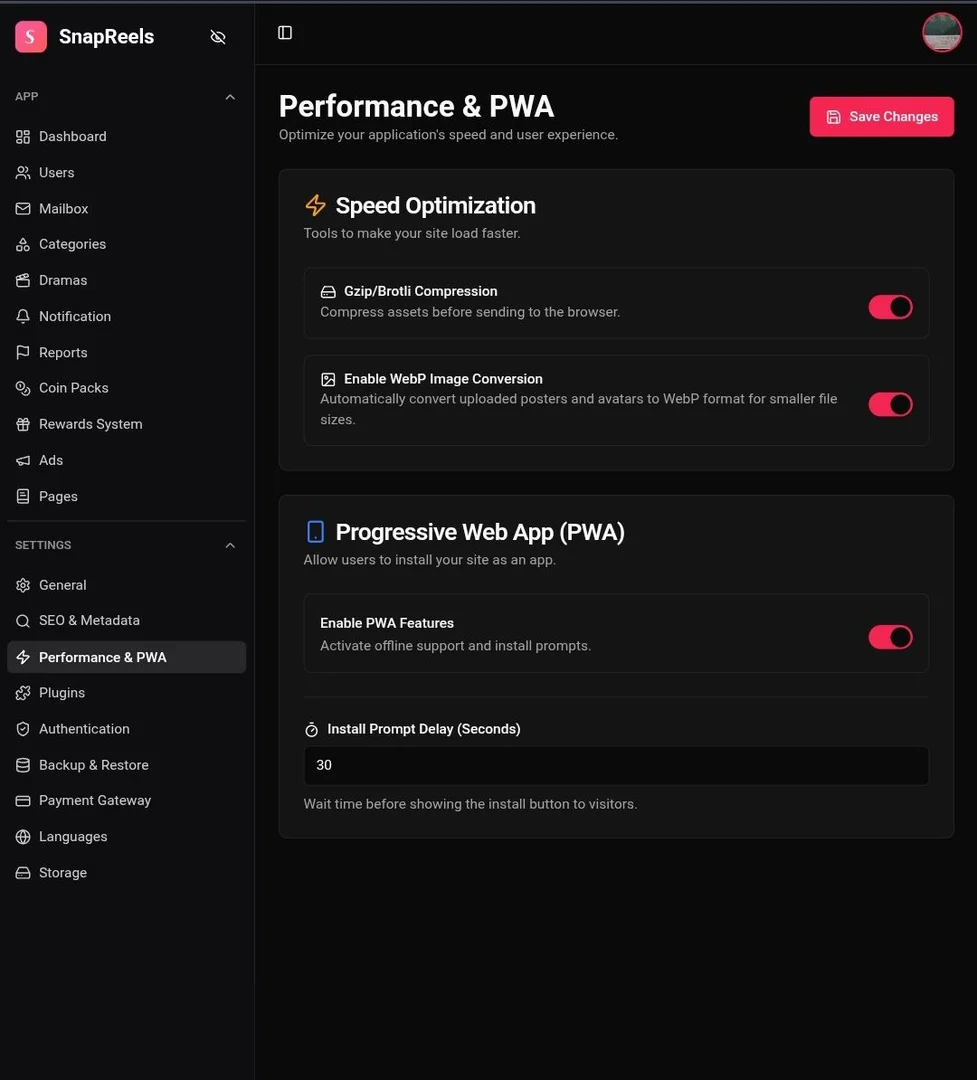Open Mailbox via its envelope icon
This screenshot has height=1080, width=977.
(x=23, y=208)
